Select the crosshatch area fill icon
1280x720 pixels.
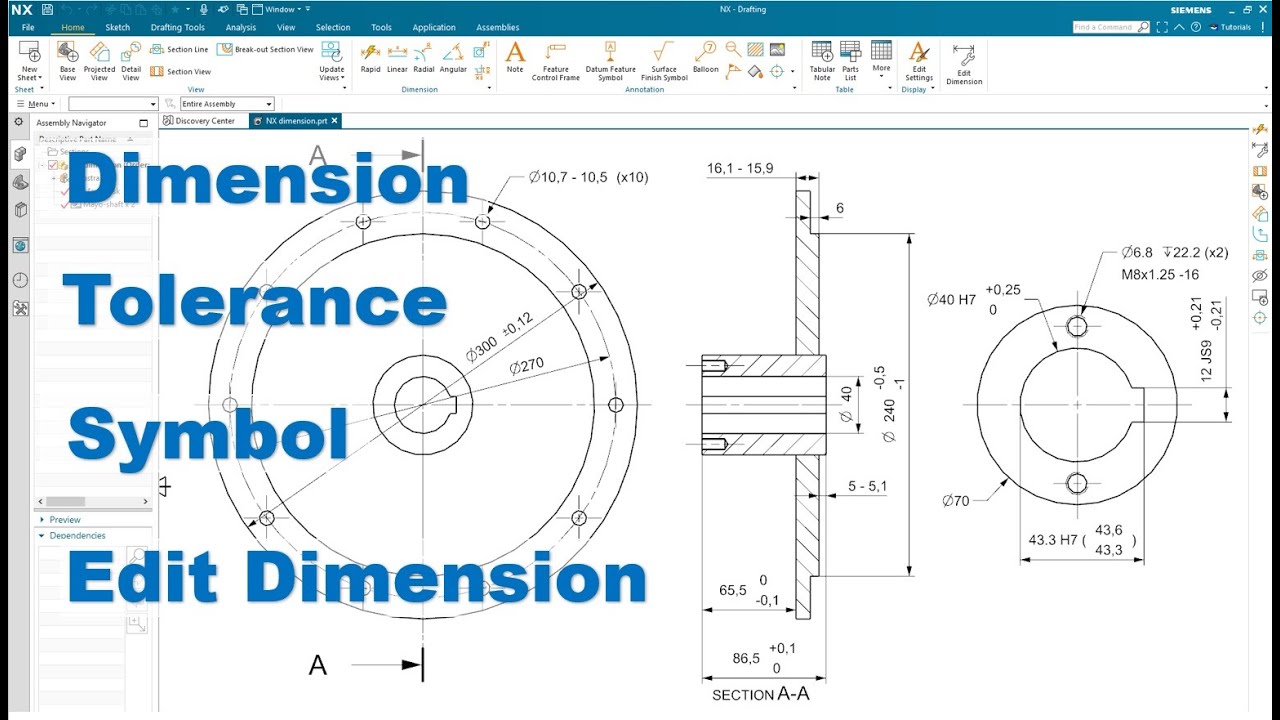coord(755,49)
